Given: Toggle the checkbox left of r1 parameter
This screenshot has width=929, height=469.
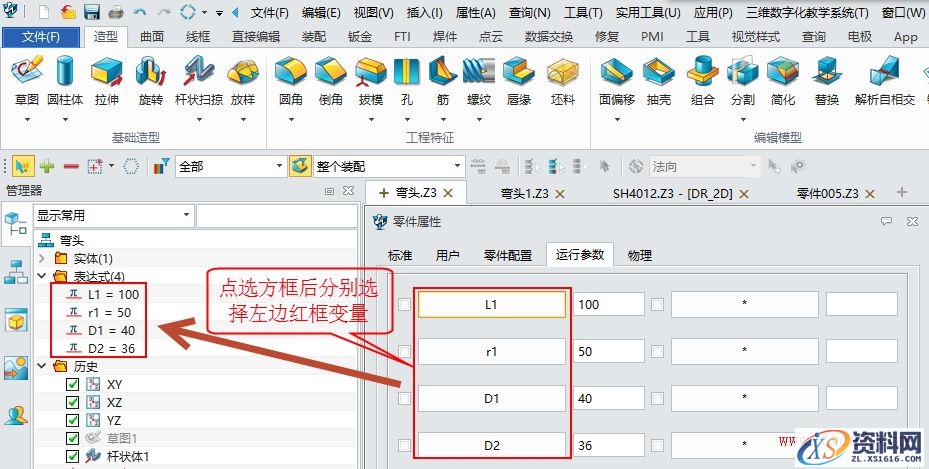Looking at the screenshot, I should tap(404, 352).
